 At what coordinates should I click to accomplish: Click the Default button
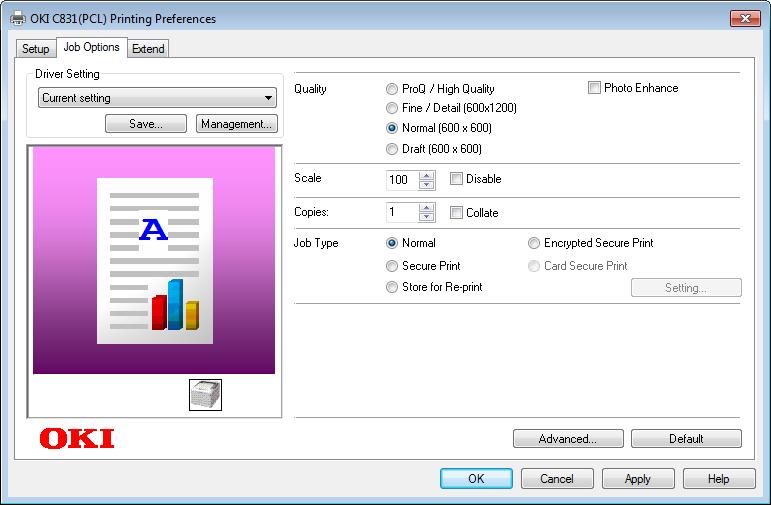(686, 439)
